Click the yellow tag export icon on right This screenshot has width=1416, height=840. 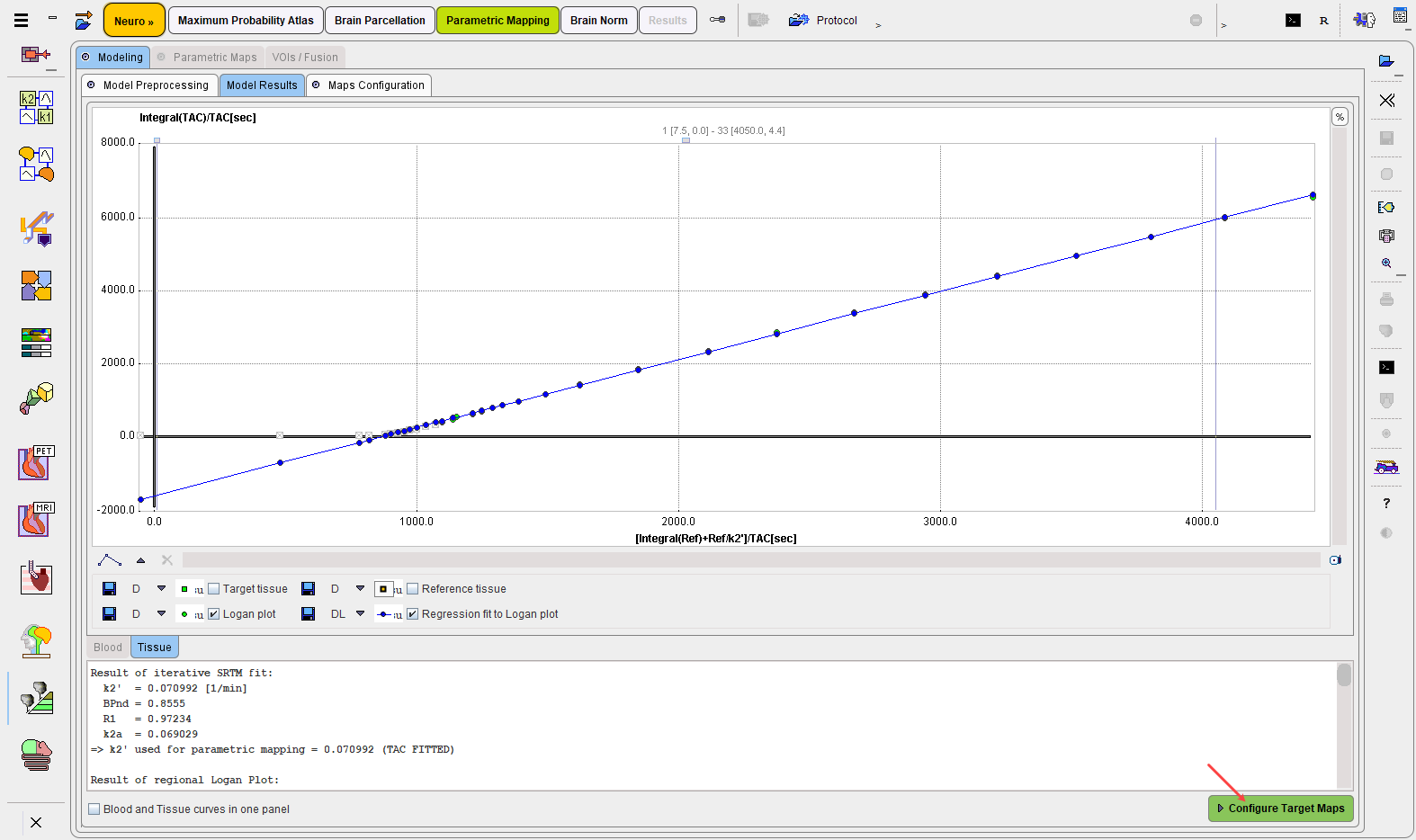pyautogui.click(x=1386, y=207)
